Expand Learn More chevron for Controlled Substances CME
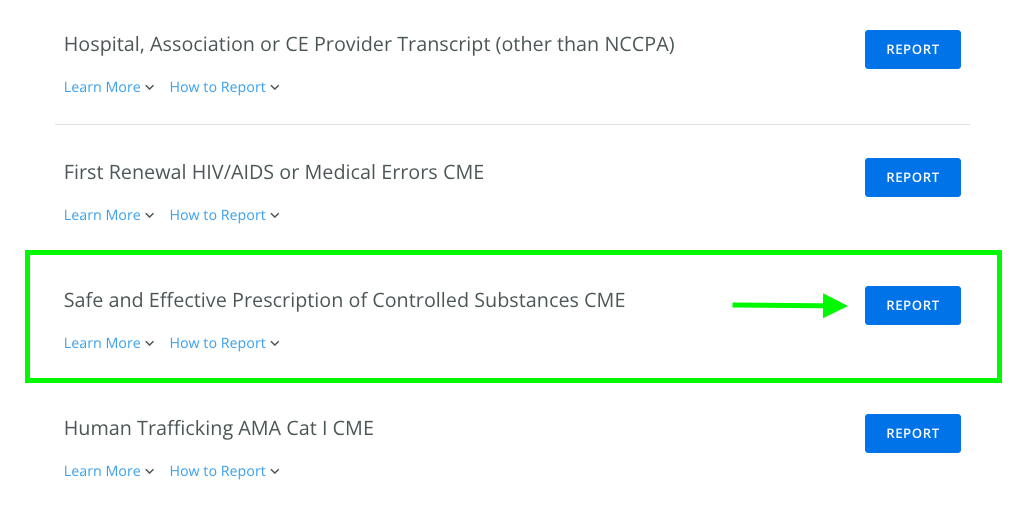1025x507 pixels. click(x=150, y=344)
